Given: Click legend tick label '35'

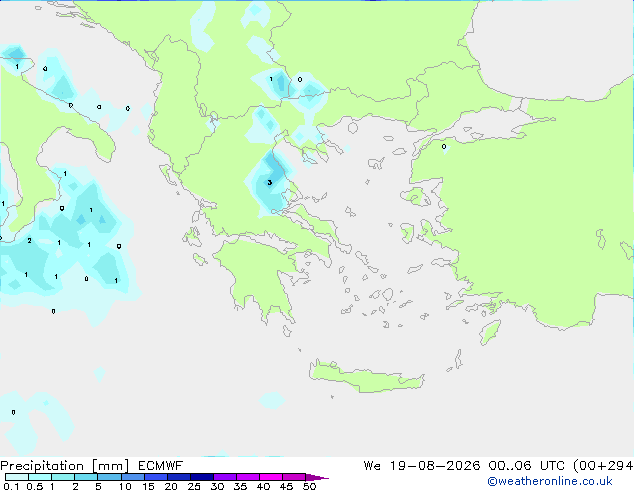Looking at the screenshot, I should pos(240,486).
